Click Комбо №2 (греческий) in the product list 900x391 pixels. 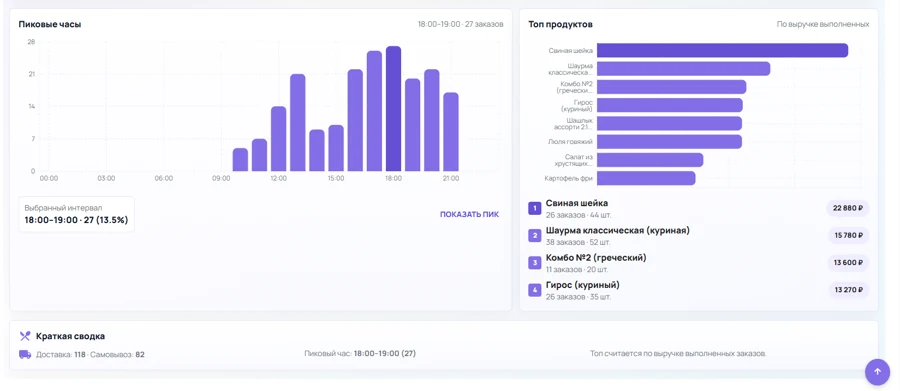click(x=596, y=258)
